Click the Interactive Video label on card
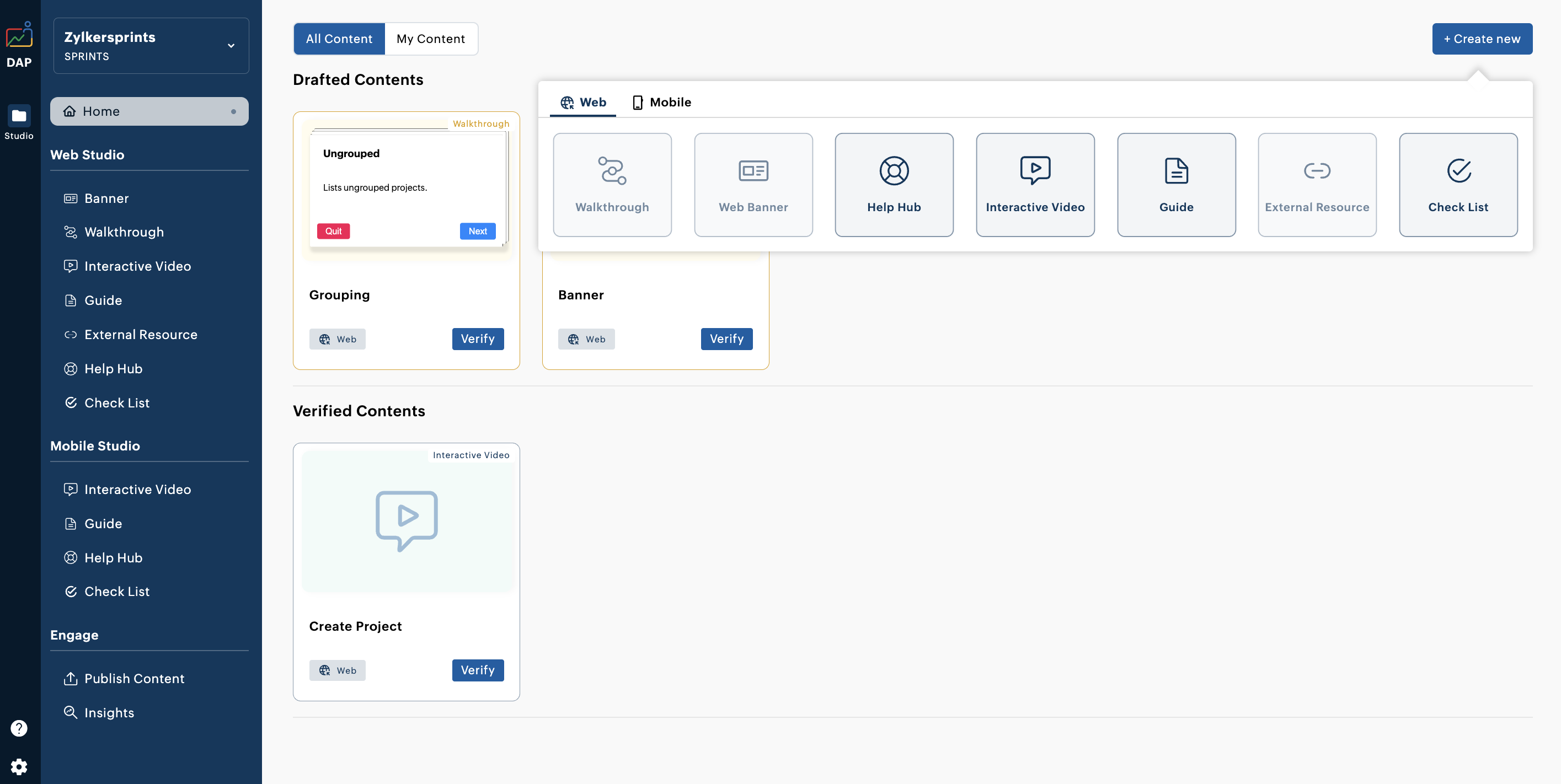The width and height of the screenshot is (1561, 784). 471,455
